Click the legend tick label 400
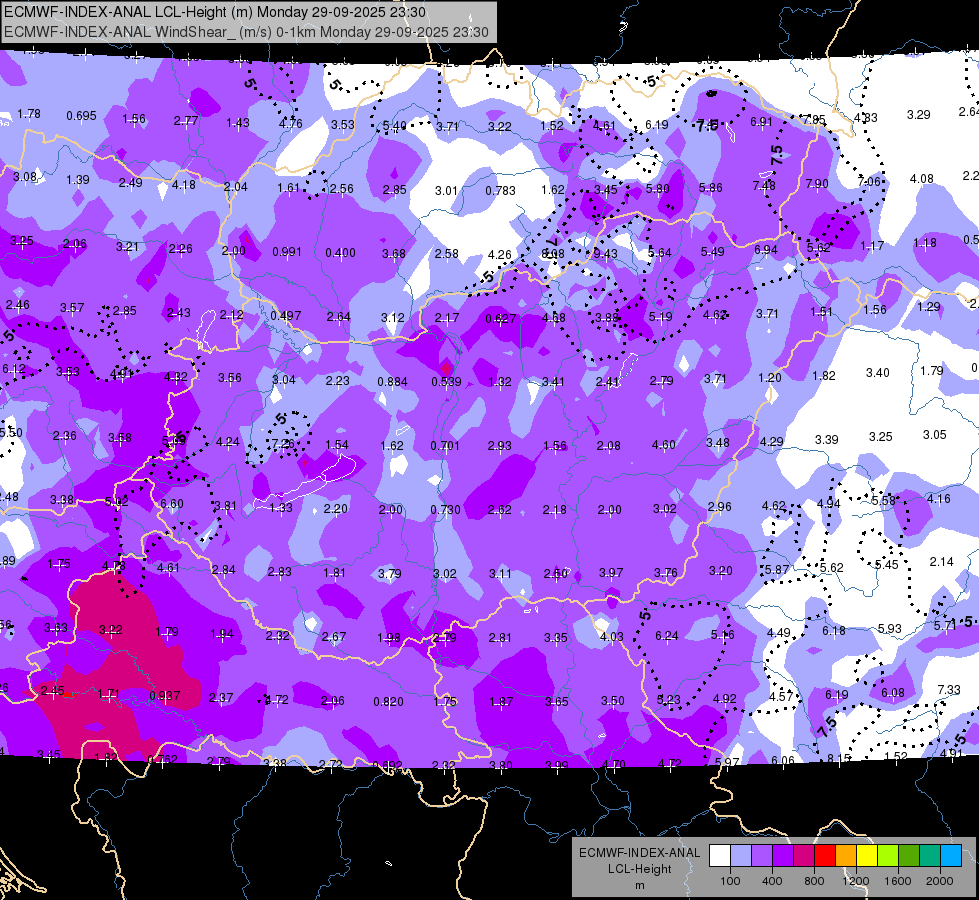 pos(772,881)
